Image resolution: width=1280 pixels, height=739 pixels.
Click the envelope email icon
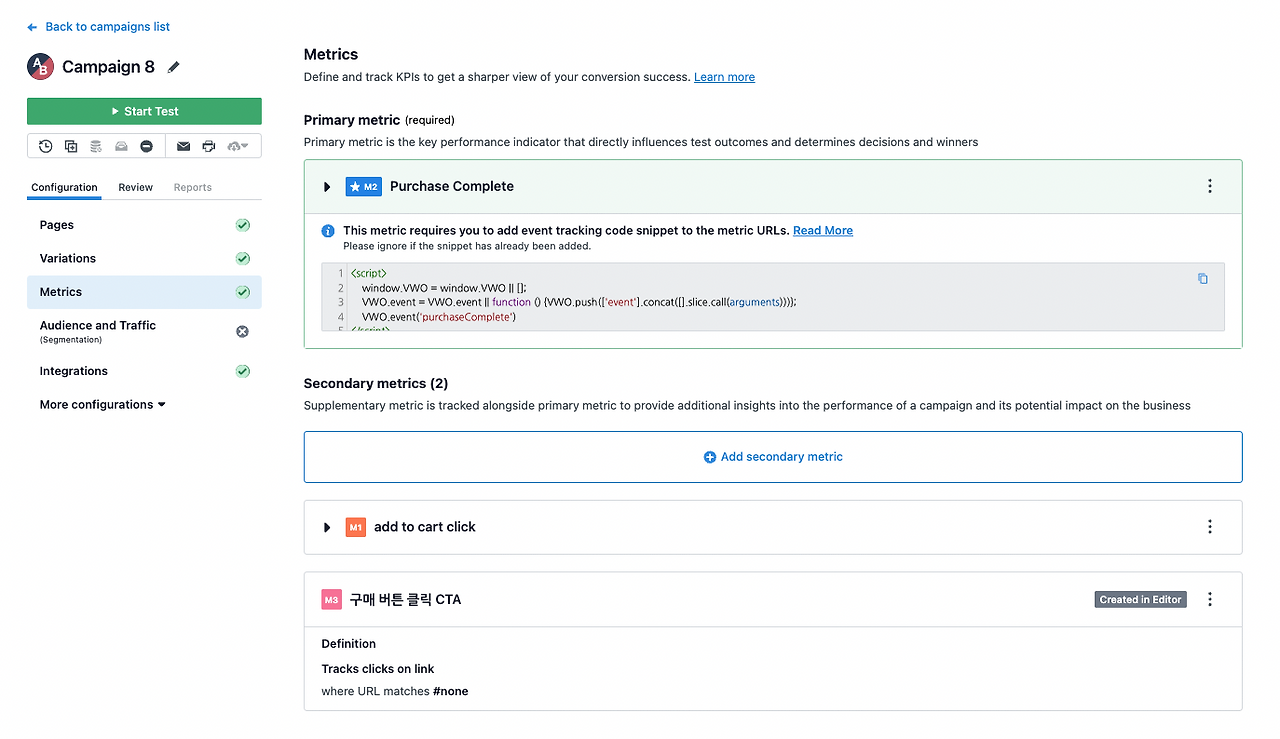(x=183, y=146)
